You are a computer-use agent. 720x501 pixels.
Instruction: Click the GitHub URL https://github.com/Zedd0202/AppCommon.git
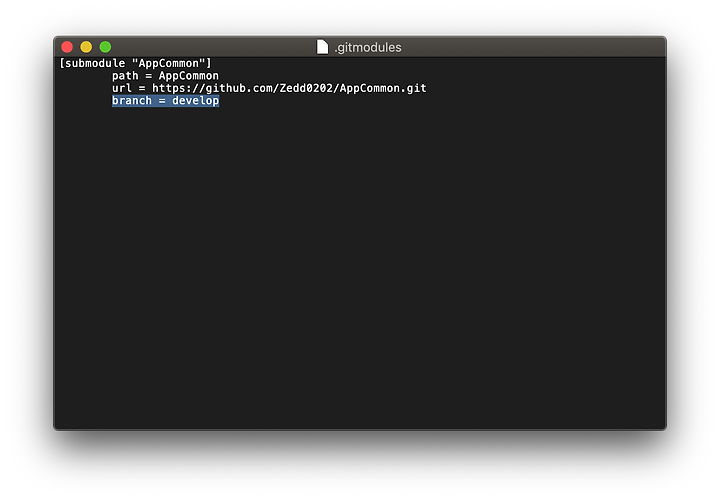(x=289, y=88)
